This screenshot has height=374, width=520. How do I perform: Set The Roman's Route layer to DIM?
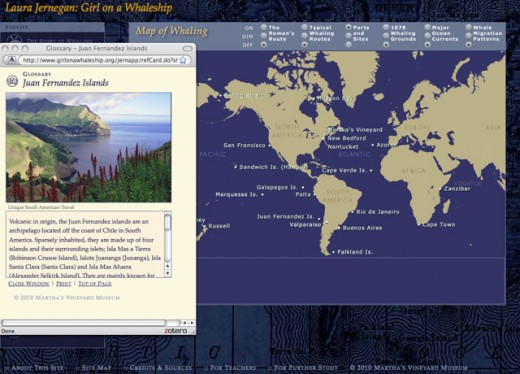264,36
